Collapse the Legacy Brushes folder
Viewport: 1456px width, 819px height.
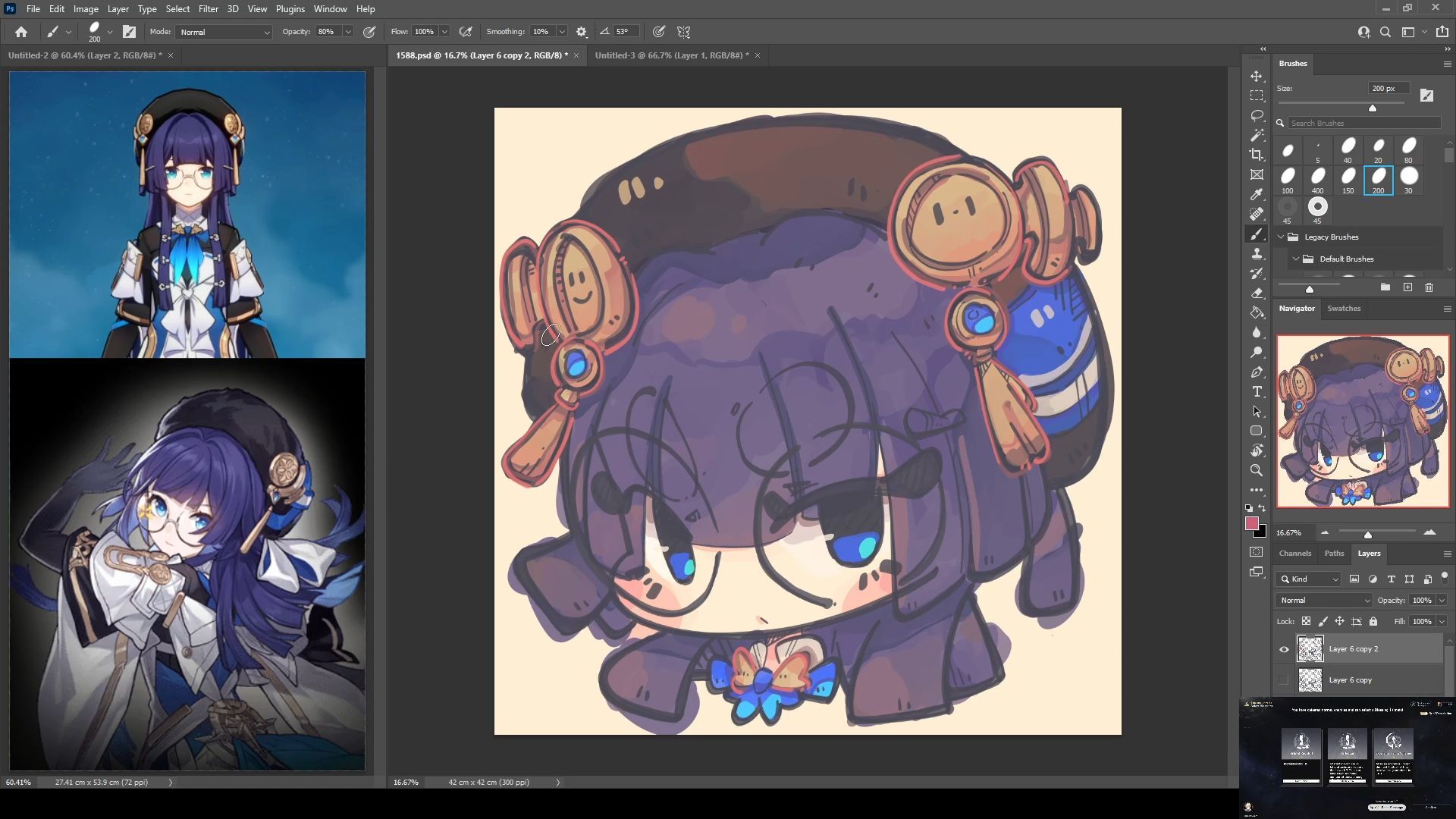(x=1282, y=237)
